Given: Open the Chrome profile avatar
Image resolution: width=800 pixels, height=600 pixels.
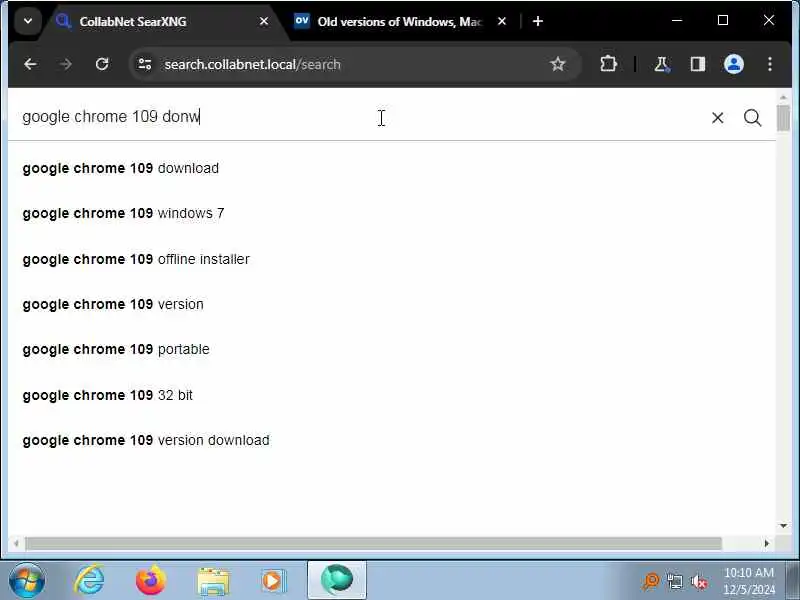Looking at the screenshot, I should click(734, 64).
